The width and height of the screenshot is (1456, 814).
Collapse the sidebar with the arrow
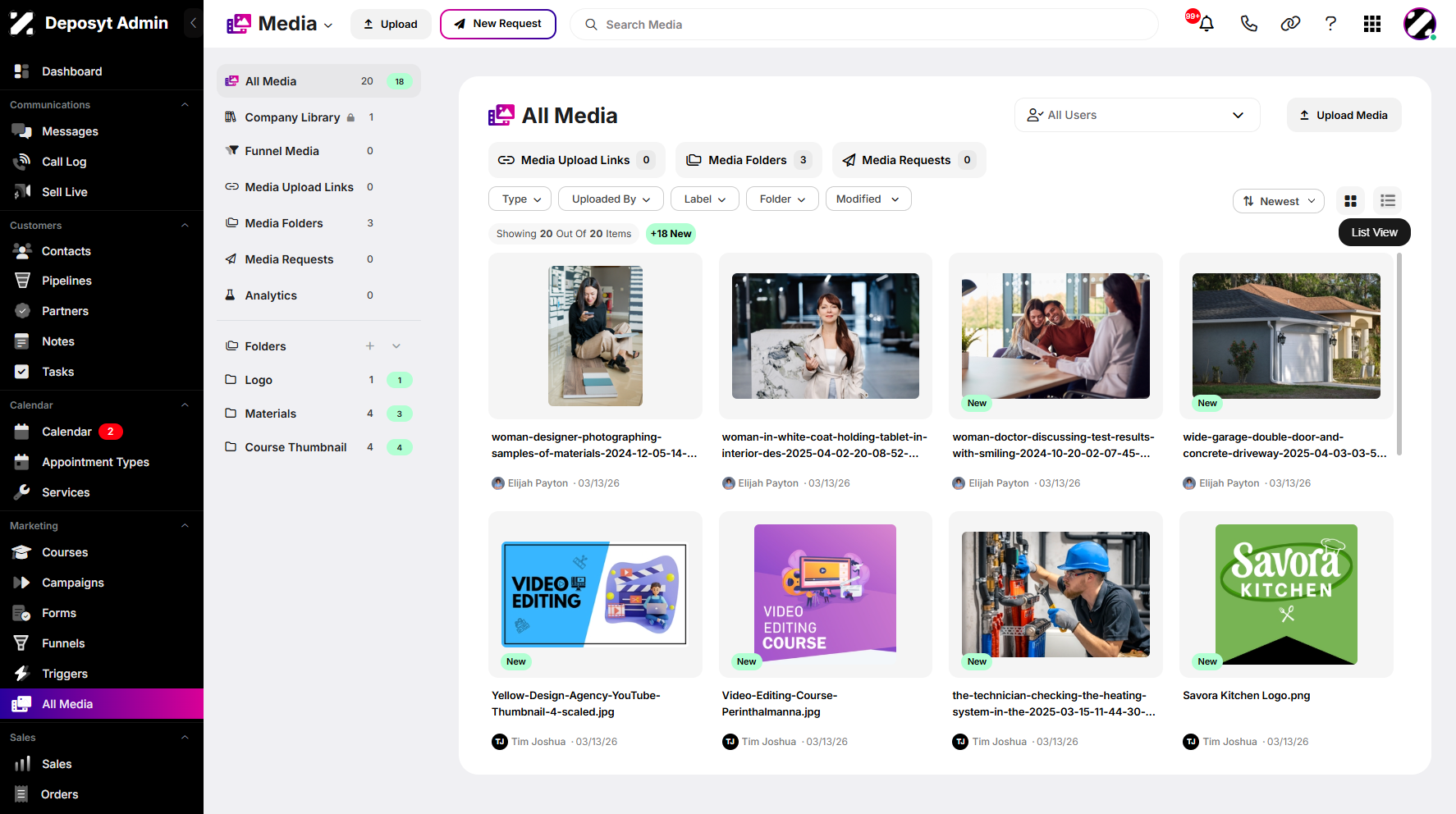click(193, 23)
